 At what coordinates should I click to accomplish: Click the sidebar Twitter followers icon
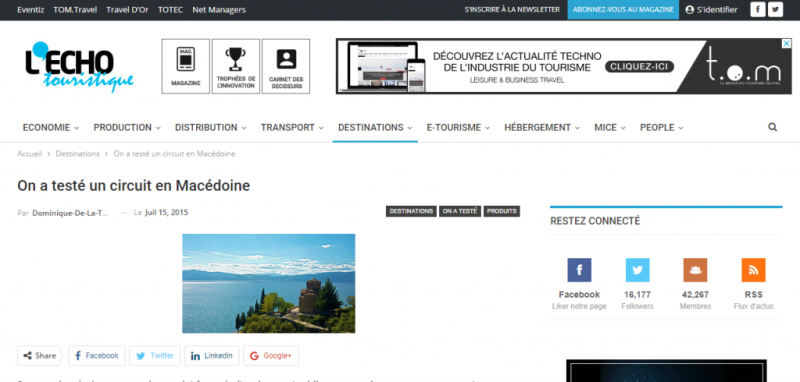(x=637, y=270)
